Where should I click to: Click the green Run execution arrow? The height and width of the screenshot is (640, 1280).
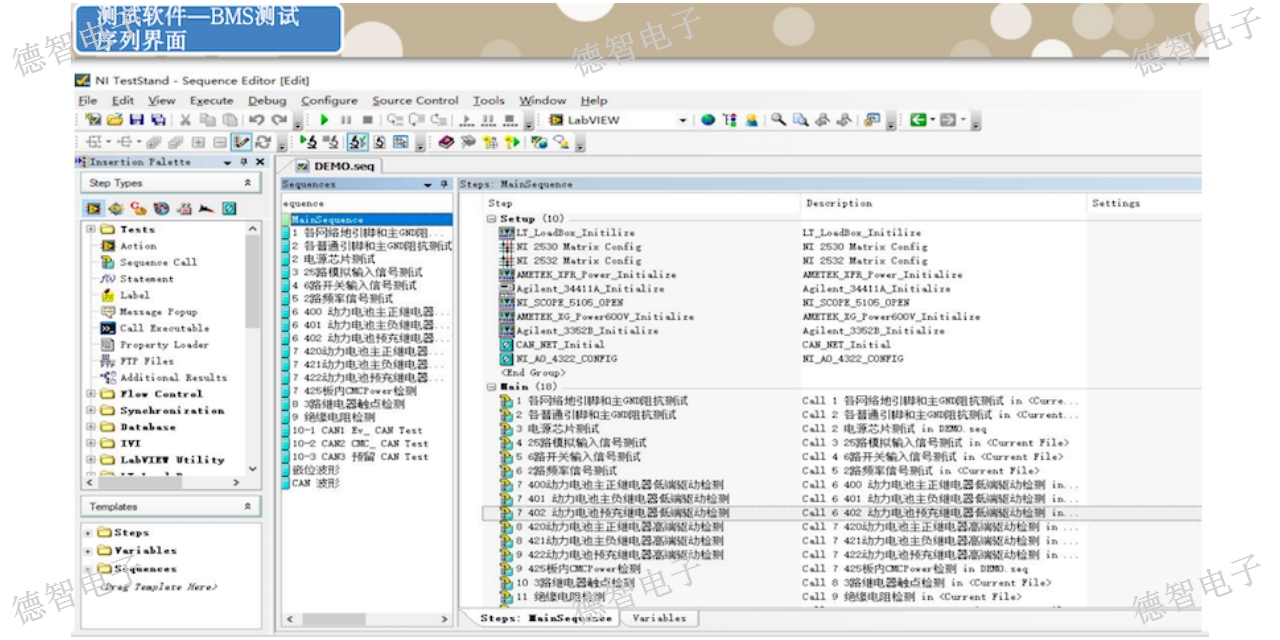pyautogui.click(x=325, y=120)
